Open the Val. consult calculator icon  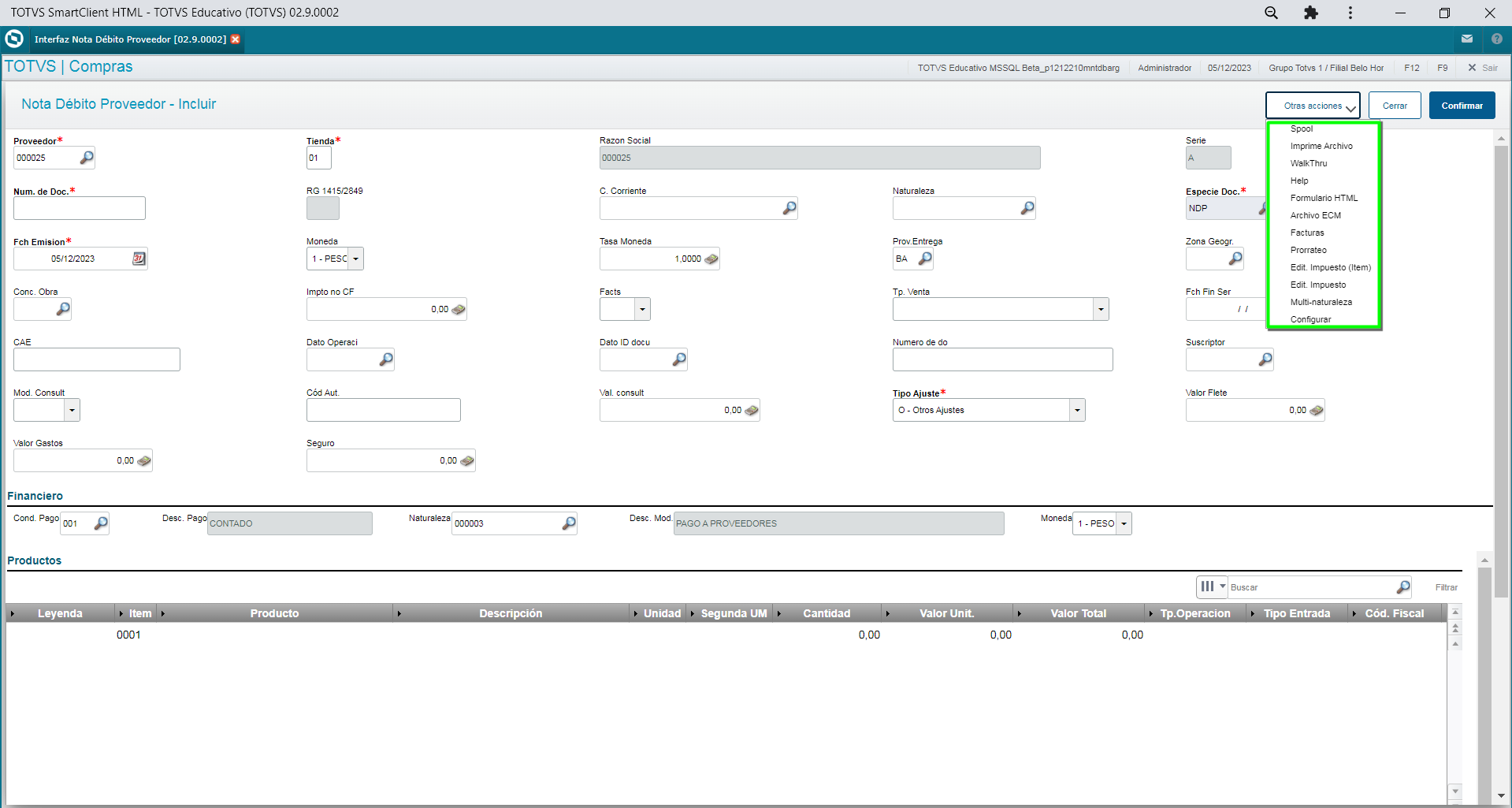pyautogui.click(x=752, y=410)
